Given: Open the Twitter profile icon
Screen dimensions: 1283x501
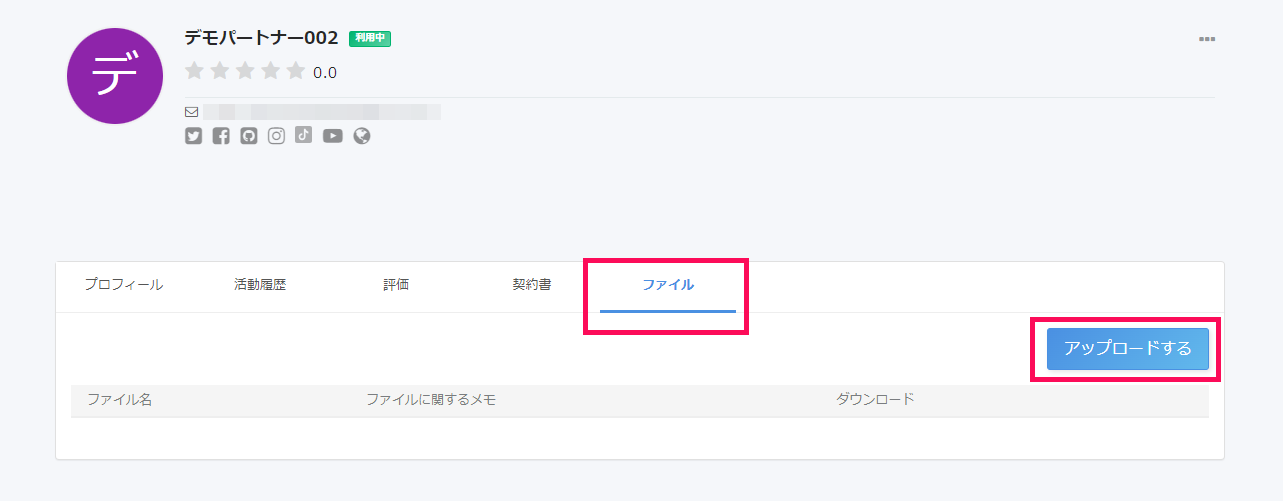Looking at the screenshot, I should tap(194, 136).
